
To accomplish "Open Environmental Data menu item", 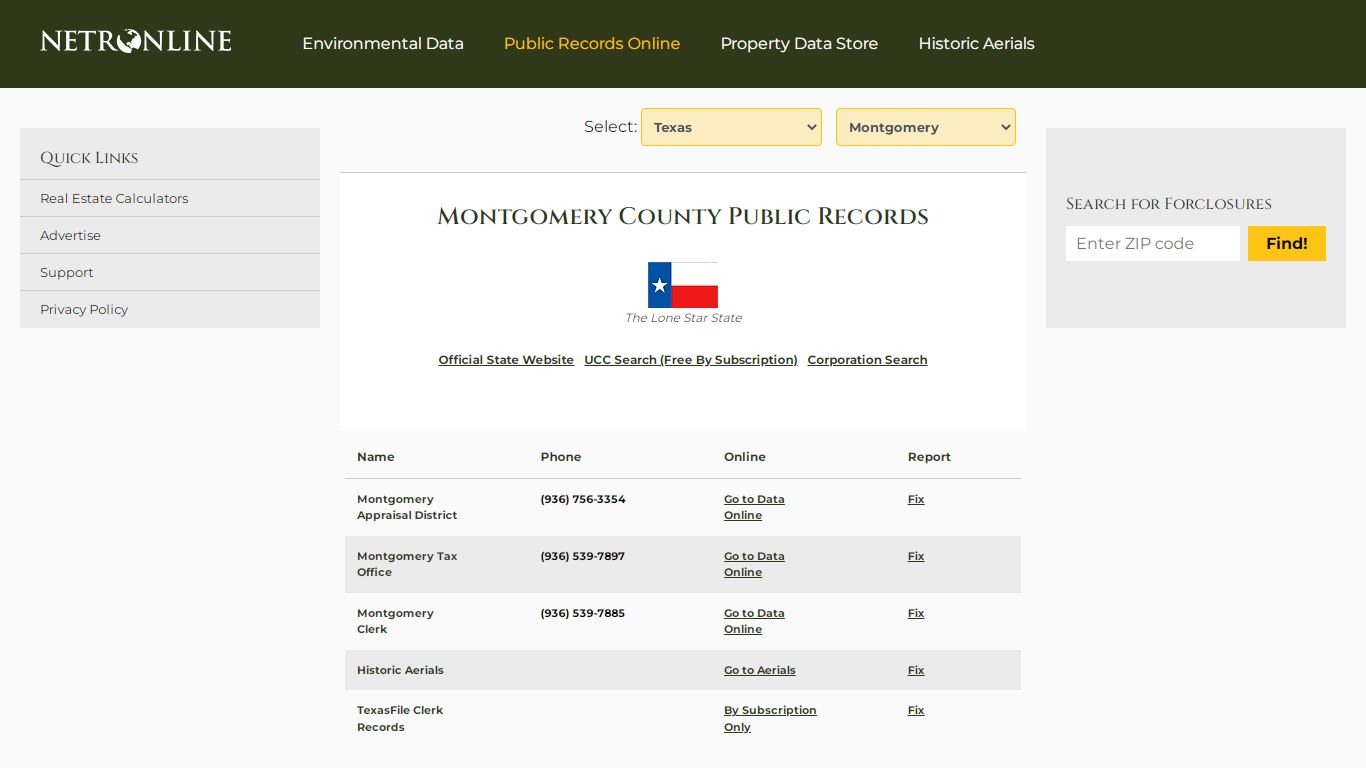I will (383, 44).
